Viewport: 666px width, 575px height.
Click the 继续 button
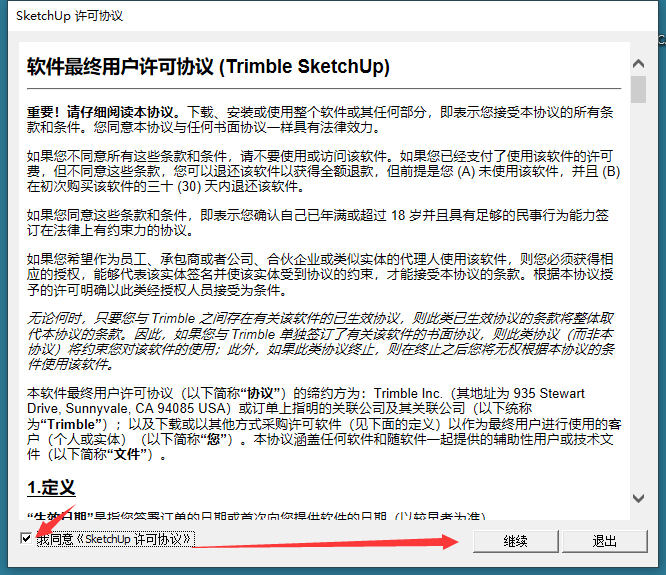(x=515, y=541)
